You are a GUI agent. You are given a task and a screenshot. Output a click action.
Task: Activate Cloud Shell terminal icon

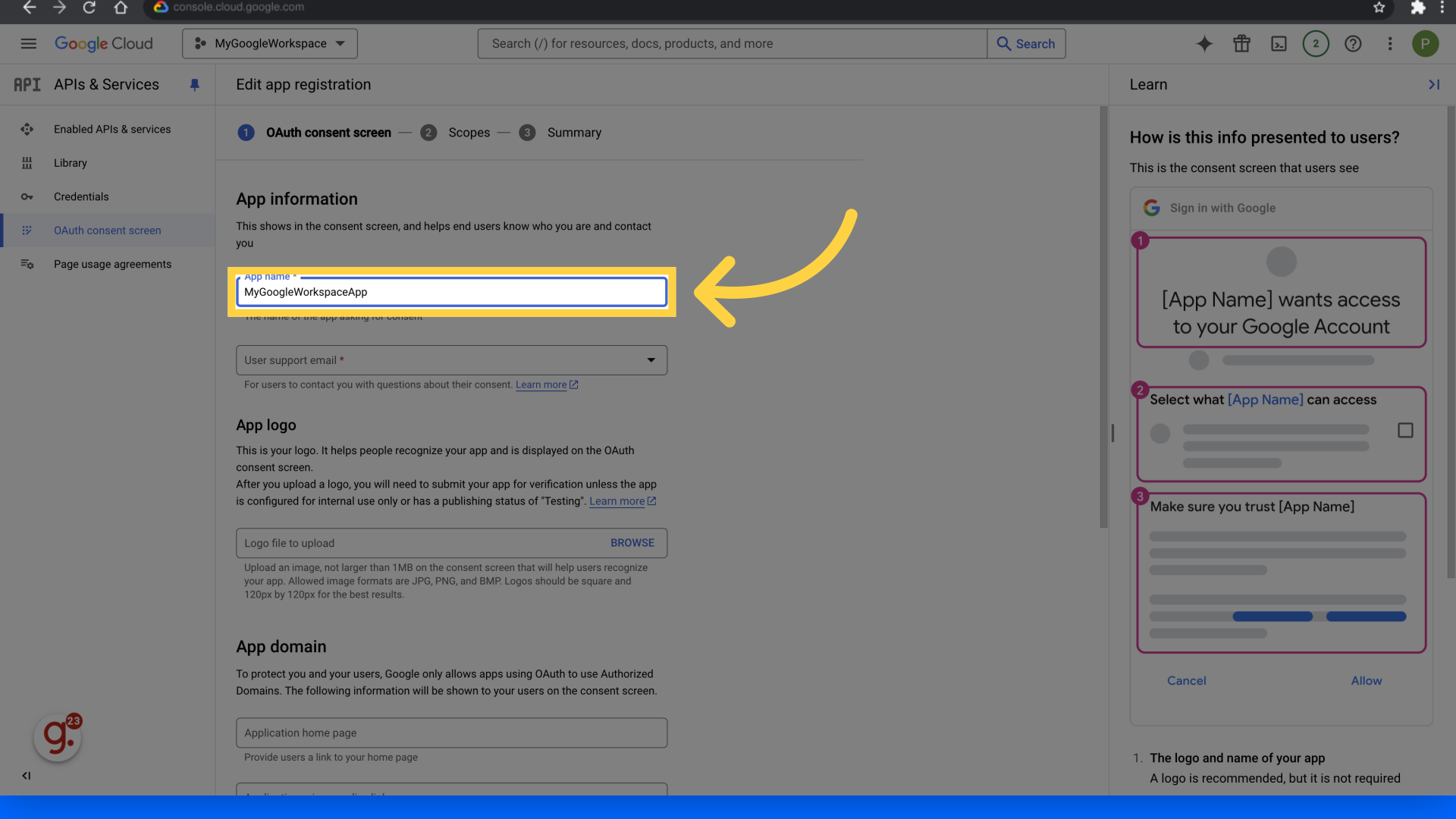point(1279,44)
